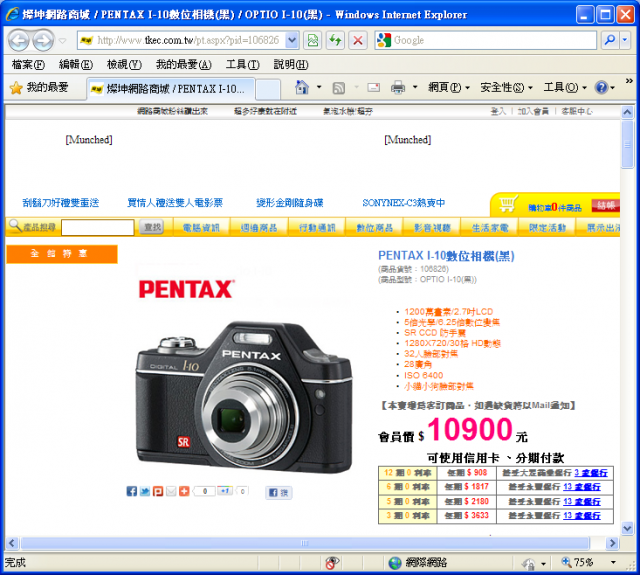This screenshot has width=640, height=575.
Task: Click the orange plus share icon
Action: (184, 491)
